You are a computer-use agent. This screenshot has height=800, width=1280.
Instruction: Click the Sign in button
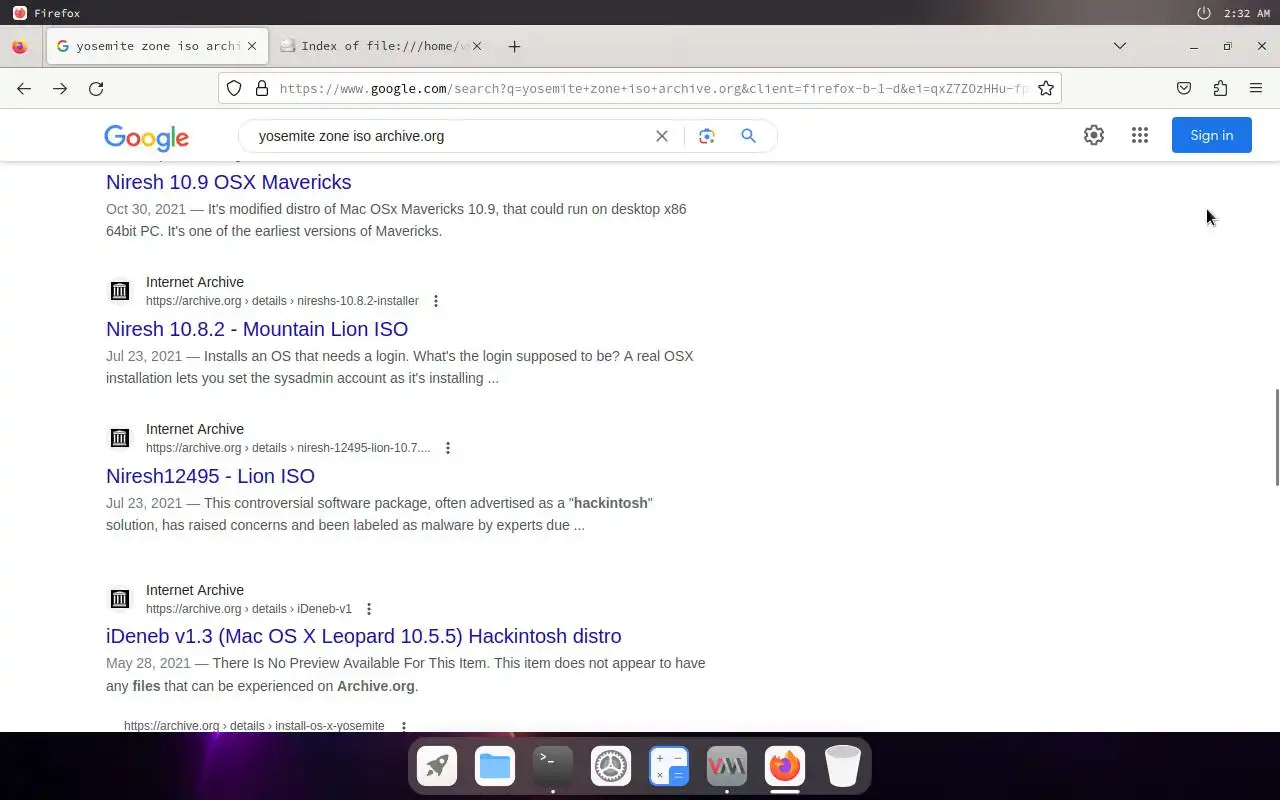[1211, 135]
